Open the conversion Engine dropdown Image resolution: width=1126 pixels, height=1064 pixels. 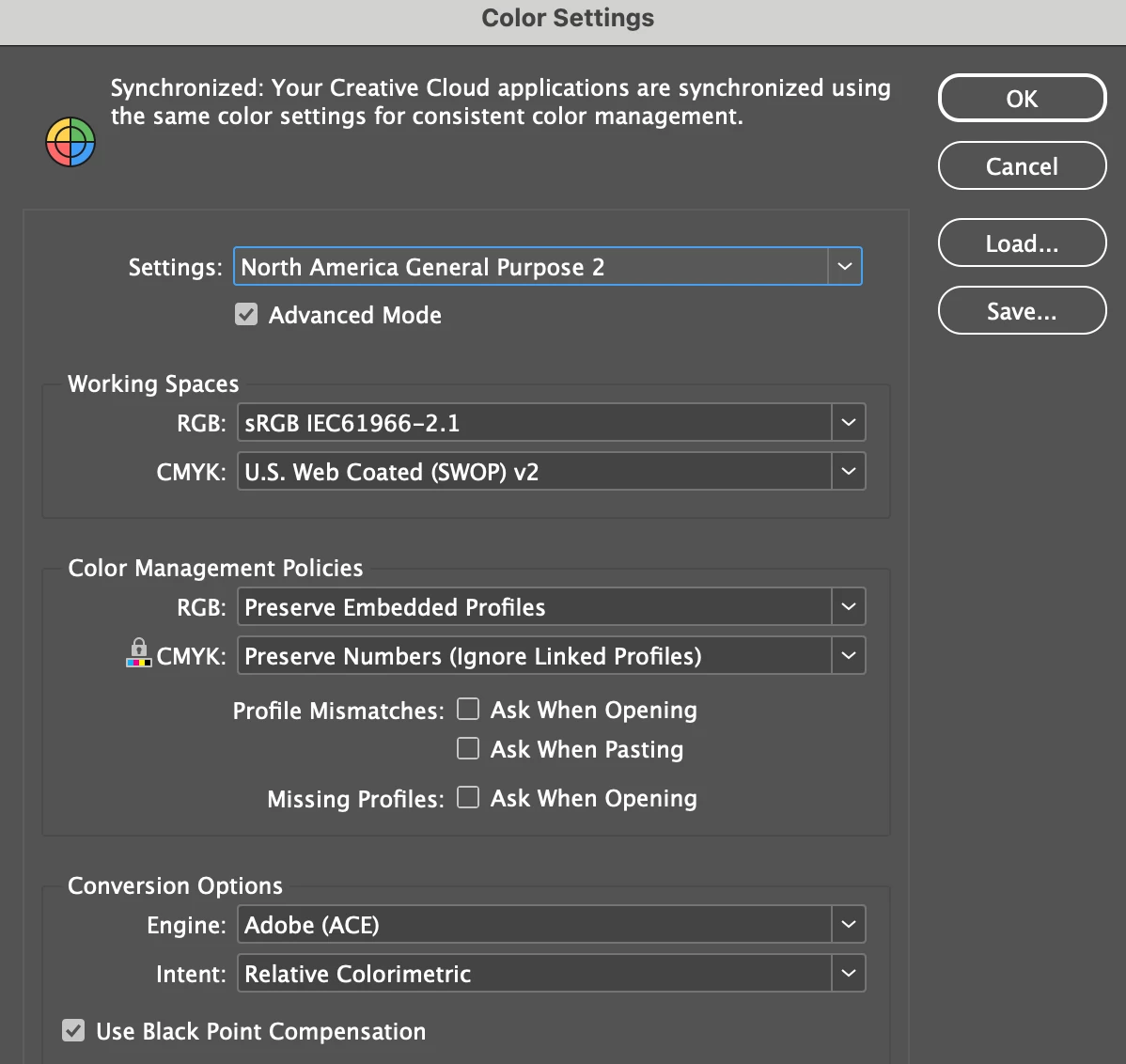[x=551, y=925]
